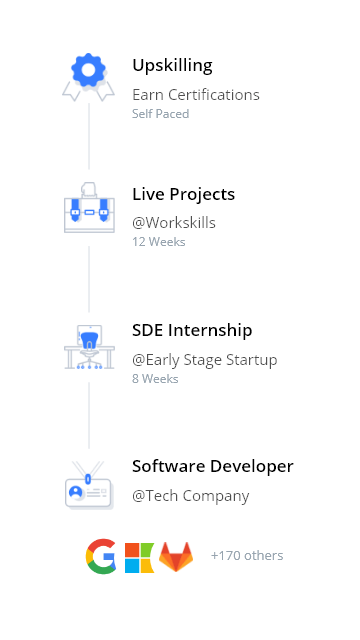Select the Live Projects heading

click(x=183, y=194)
